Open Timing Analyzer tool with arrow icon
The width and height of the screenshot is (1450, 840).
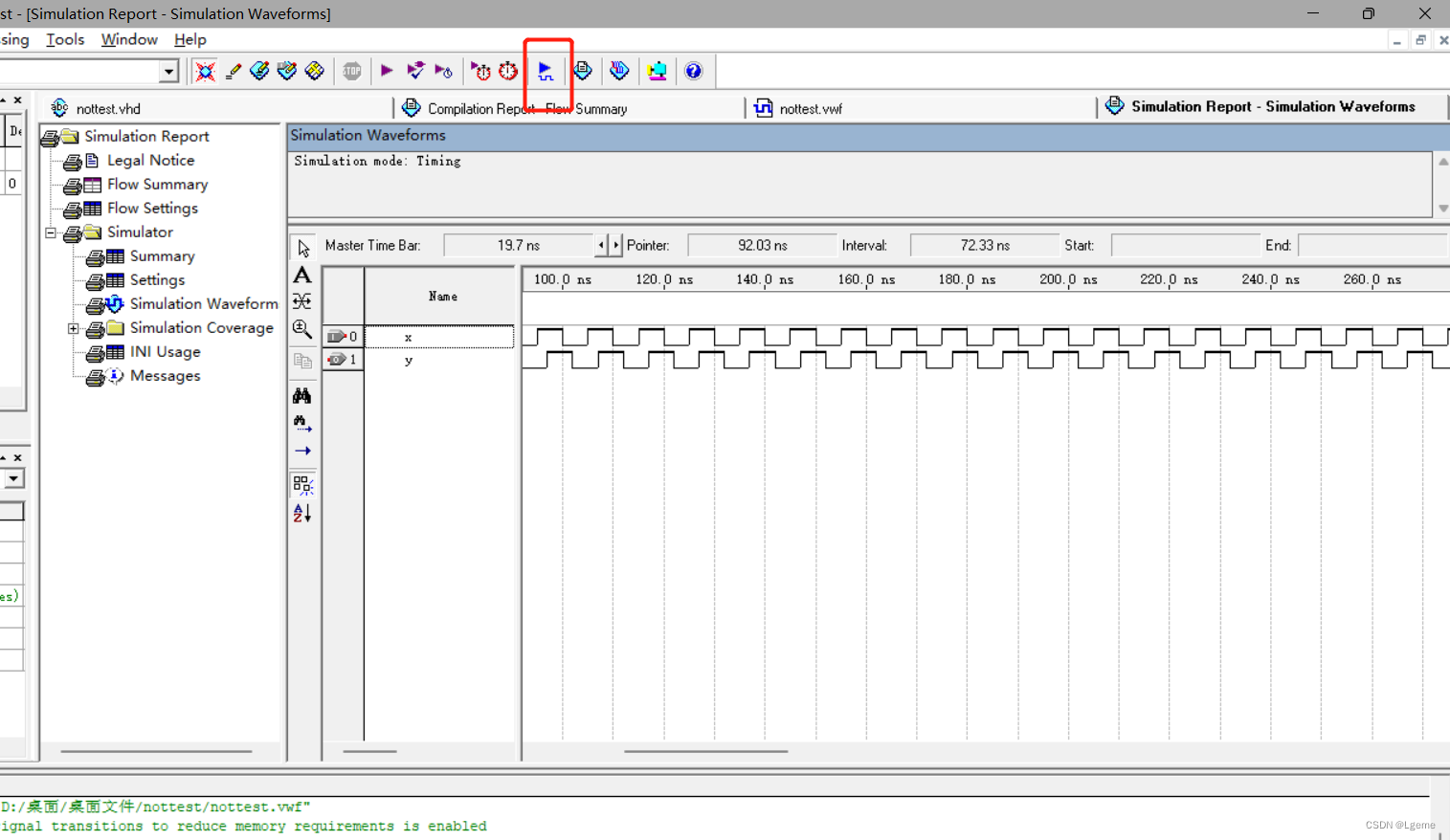tap(480, 71)
